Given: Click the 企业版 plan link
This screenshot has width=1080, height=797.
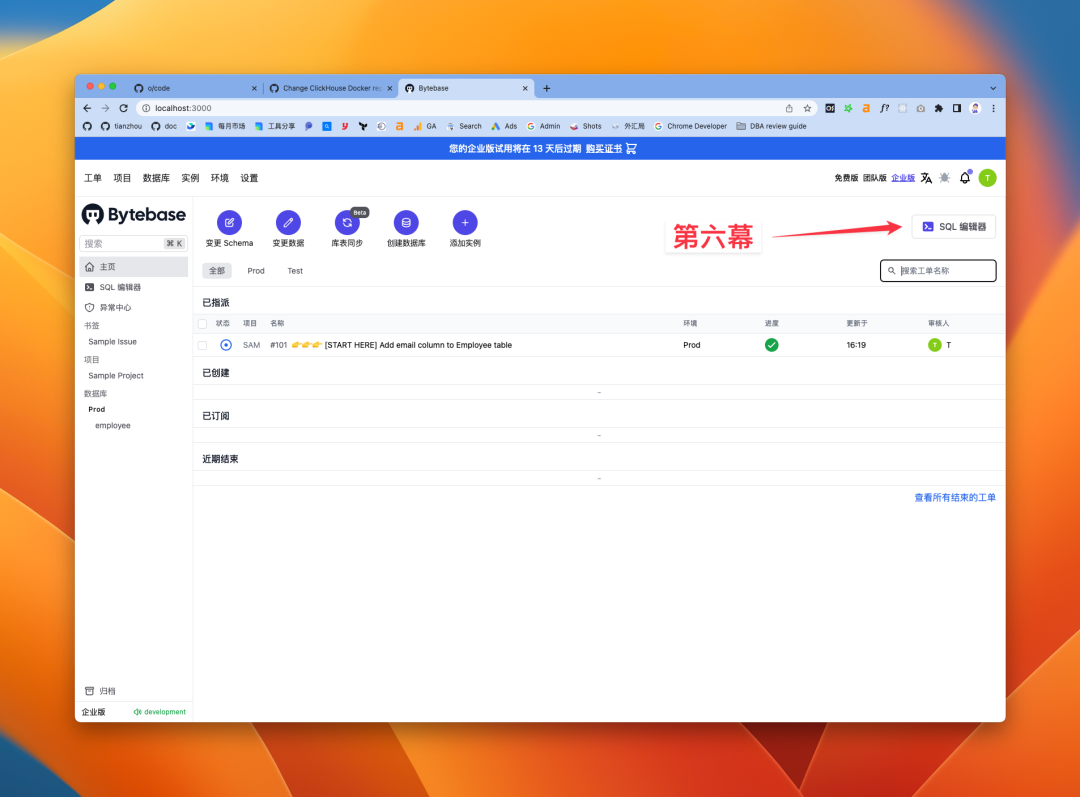Looking at the screenshot, I should pos(903,178).
